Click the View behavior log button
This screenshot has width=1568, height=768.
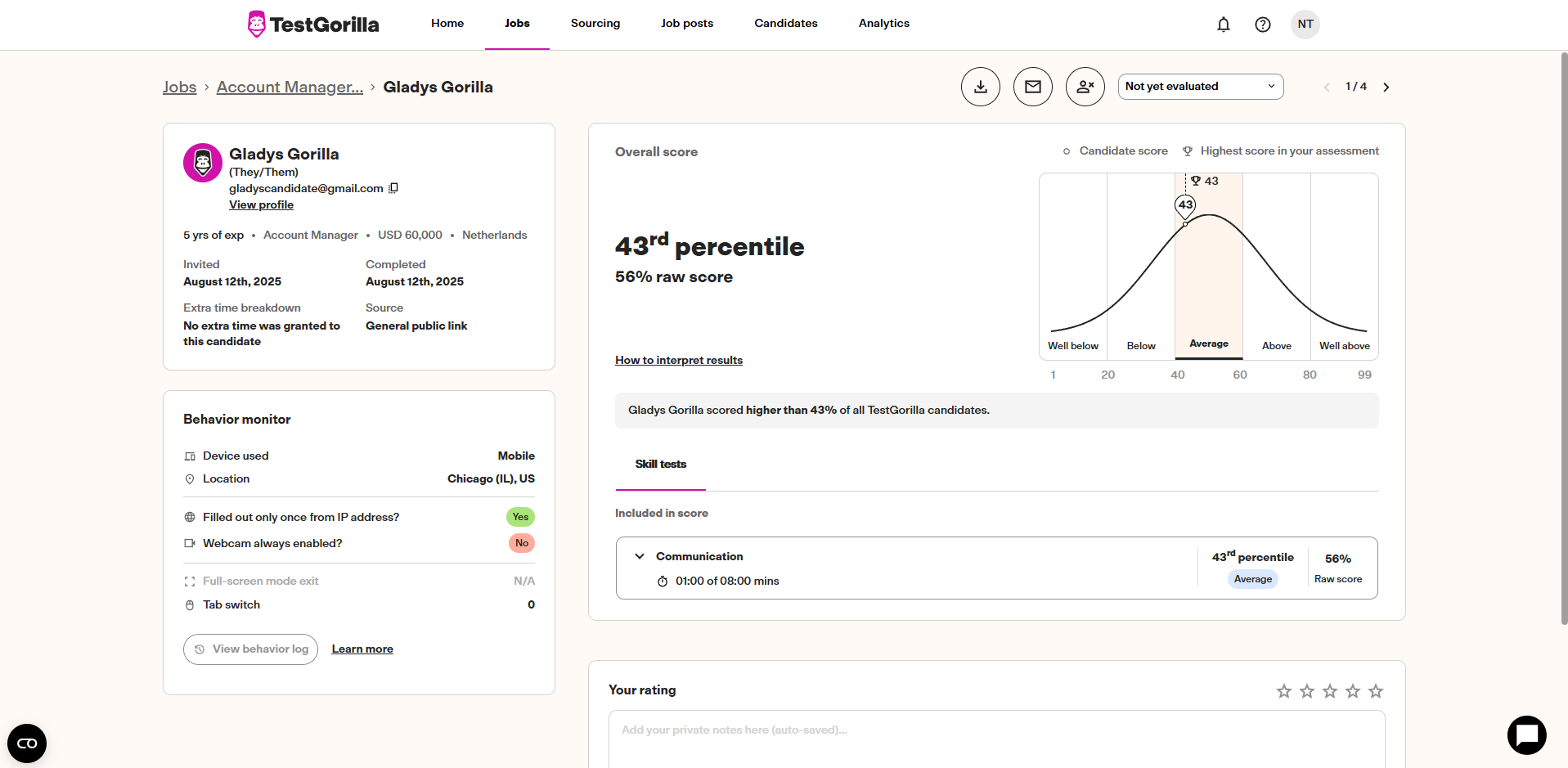pos(250,649)
